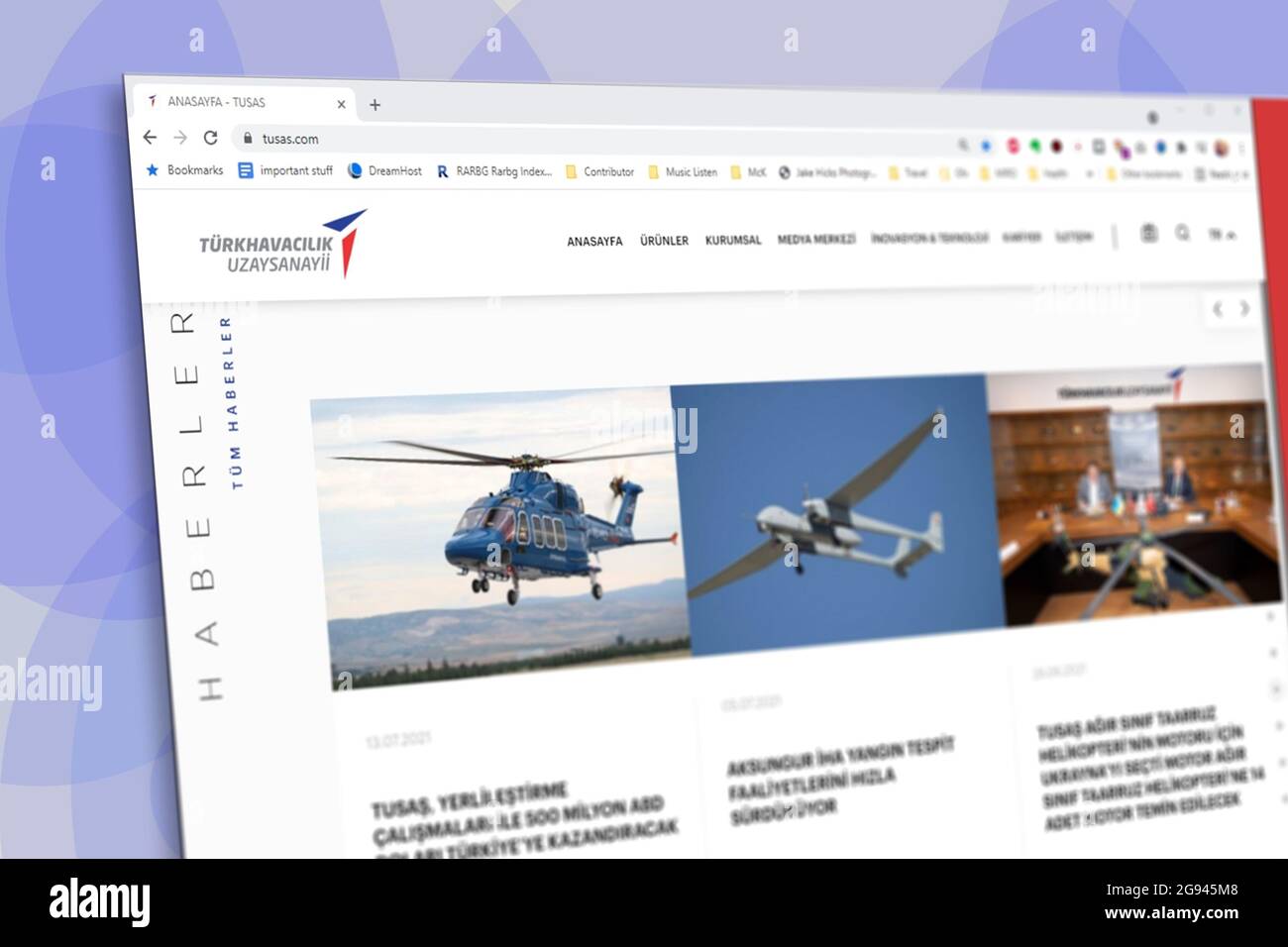The height and width of the screenshot is (947, 1288).
Task: Open the Taarruz helikopteri motor news headline
Action: click(1152, 768)
